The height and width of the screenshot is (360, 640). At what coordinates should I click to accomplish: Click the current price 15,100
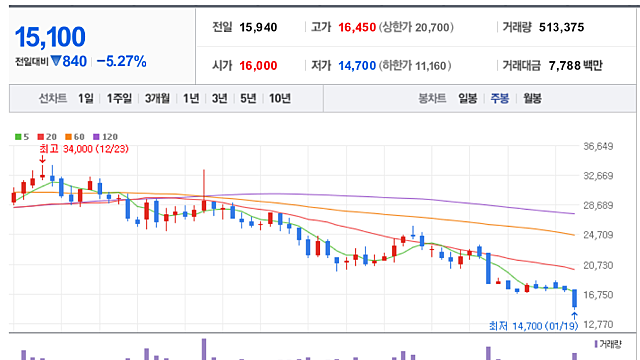click(x=50, y=37)
